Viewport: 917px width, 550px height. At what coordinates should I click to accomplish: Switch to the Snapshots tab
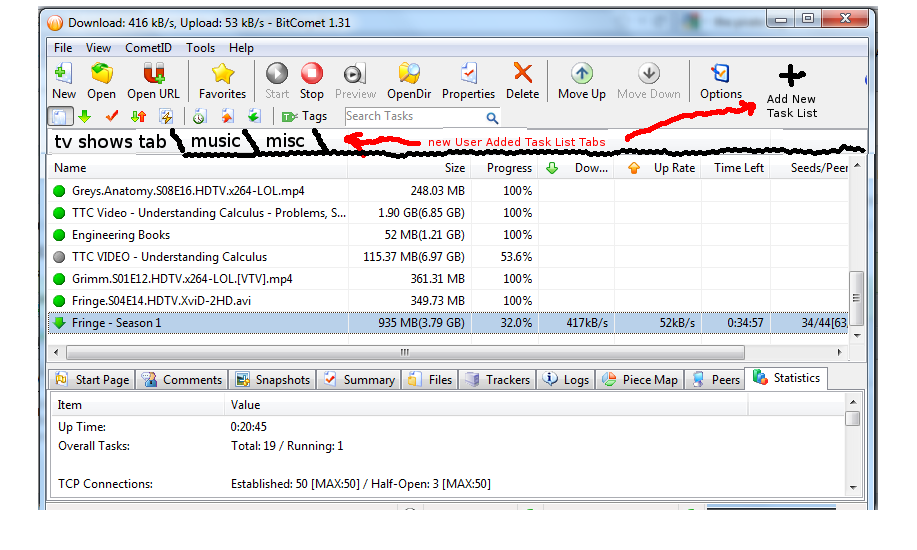[x=273, y=380]
